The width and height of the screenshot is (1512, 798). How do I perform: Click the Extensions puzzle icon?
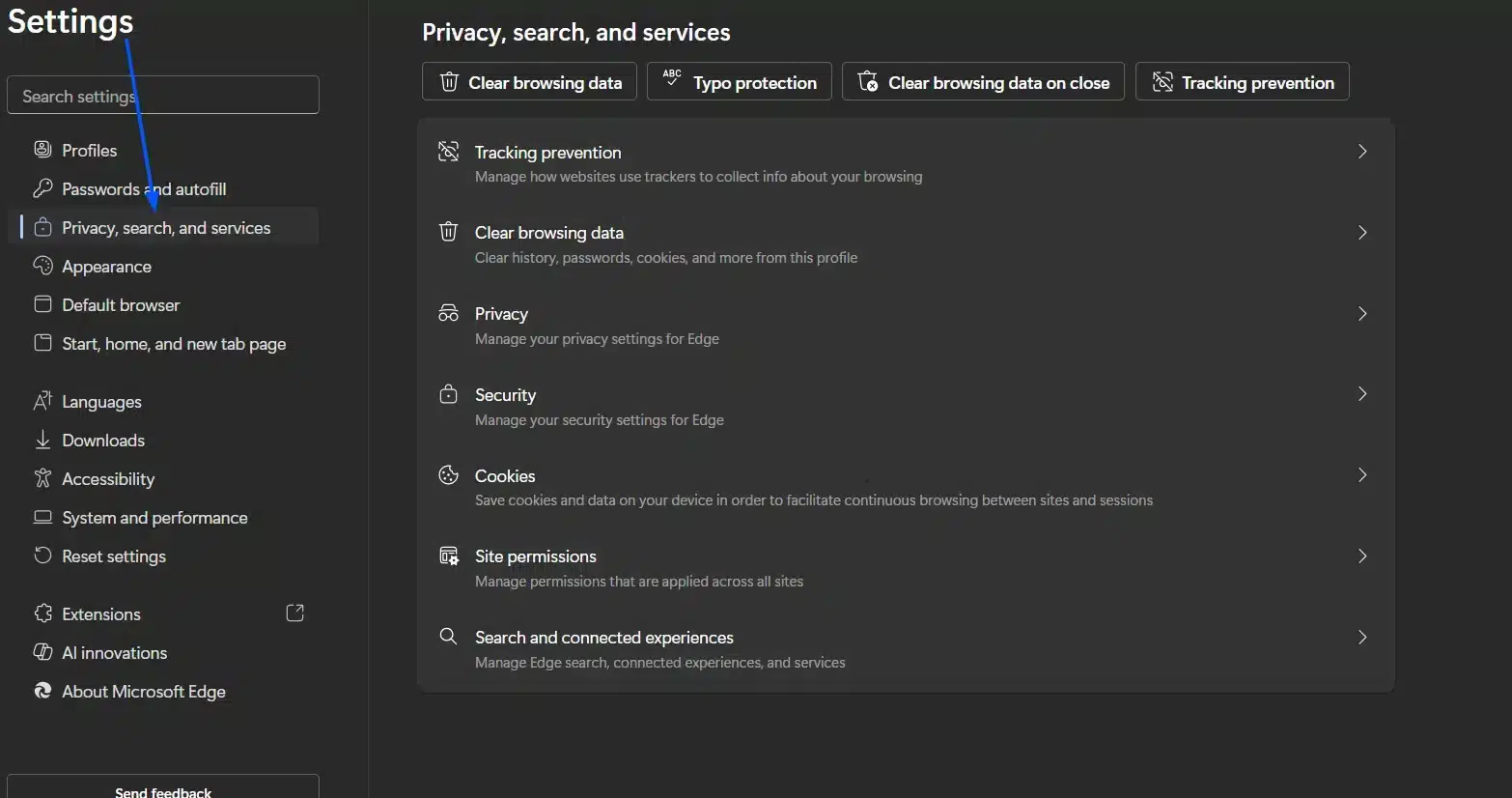tap(42, 613)
